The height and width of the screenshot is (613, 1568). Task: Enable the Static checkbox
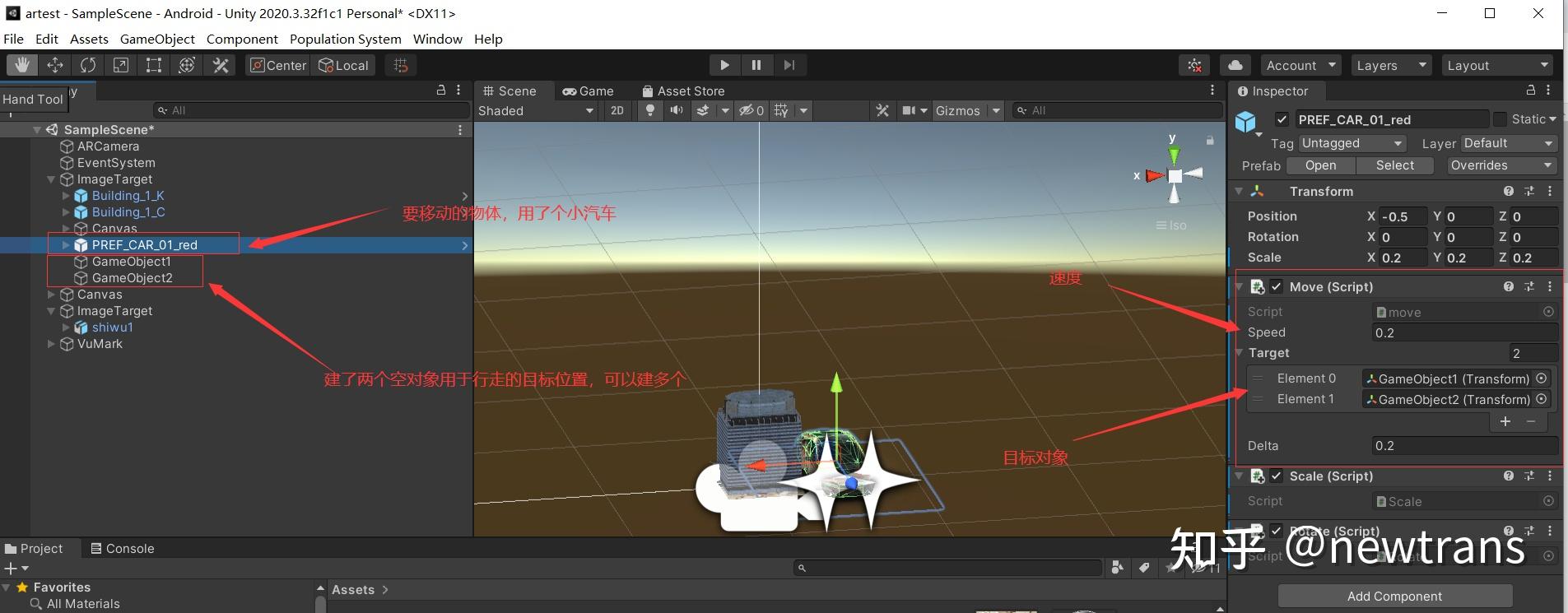tap(1501, 119)
